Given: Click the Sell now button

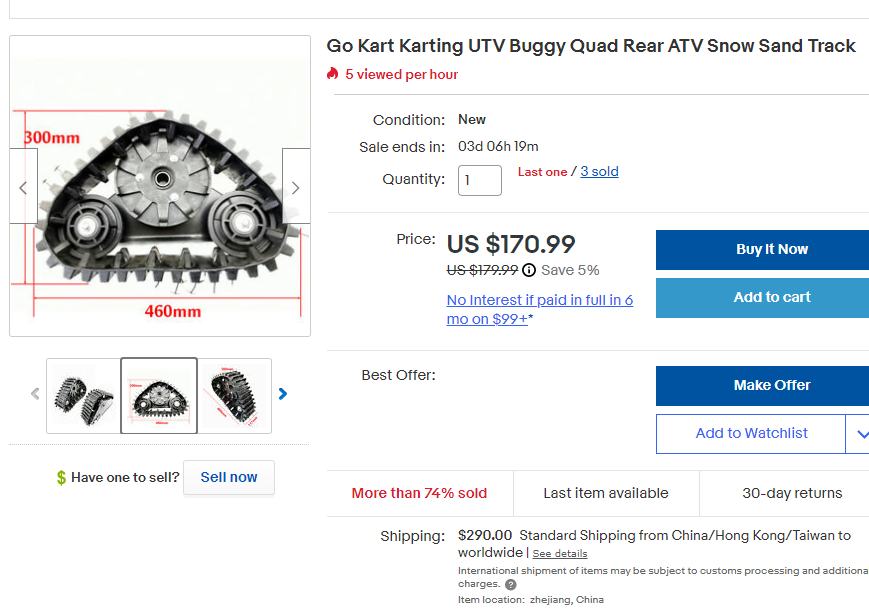Looking at the screenshot, I should pyautogui.click(x=229, y=477).
